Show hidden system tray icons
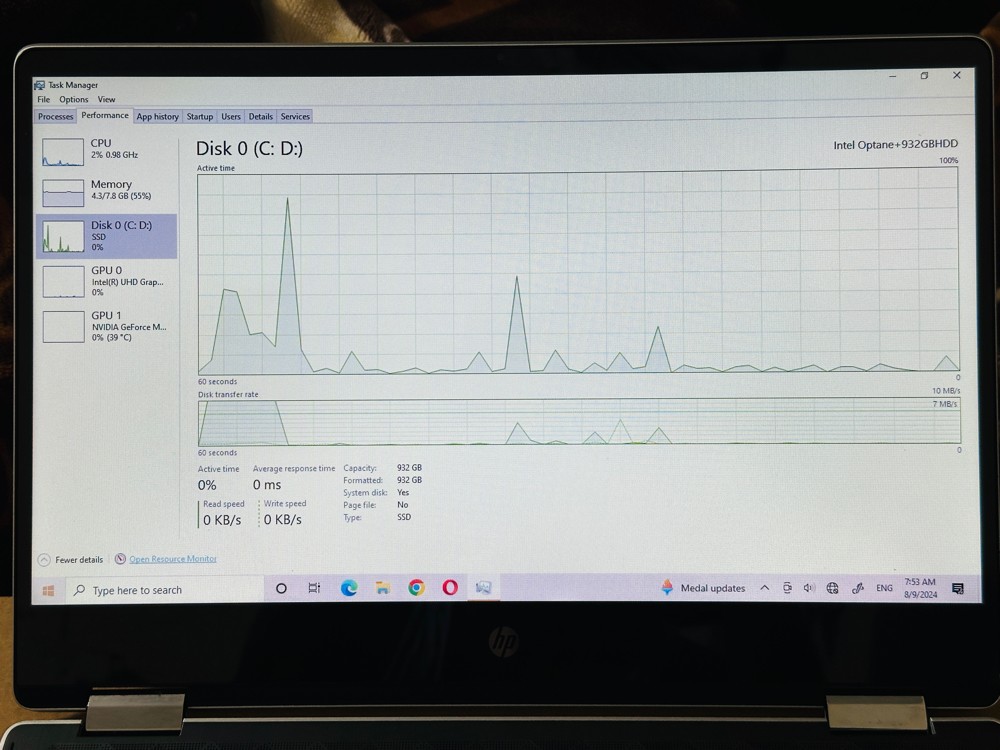Image resolution: width=1000 pixels, height=750 pixels. point(765,588)
